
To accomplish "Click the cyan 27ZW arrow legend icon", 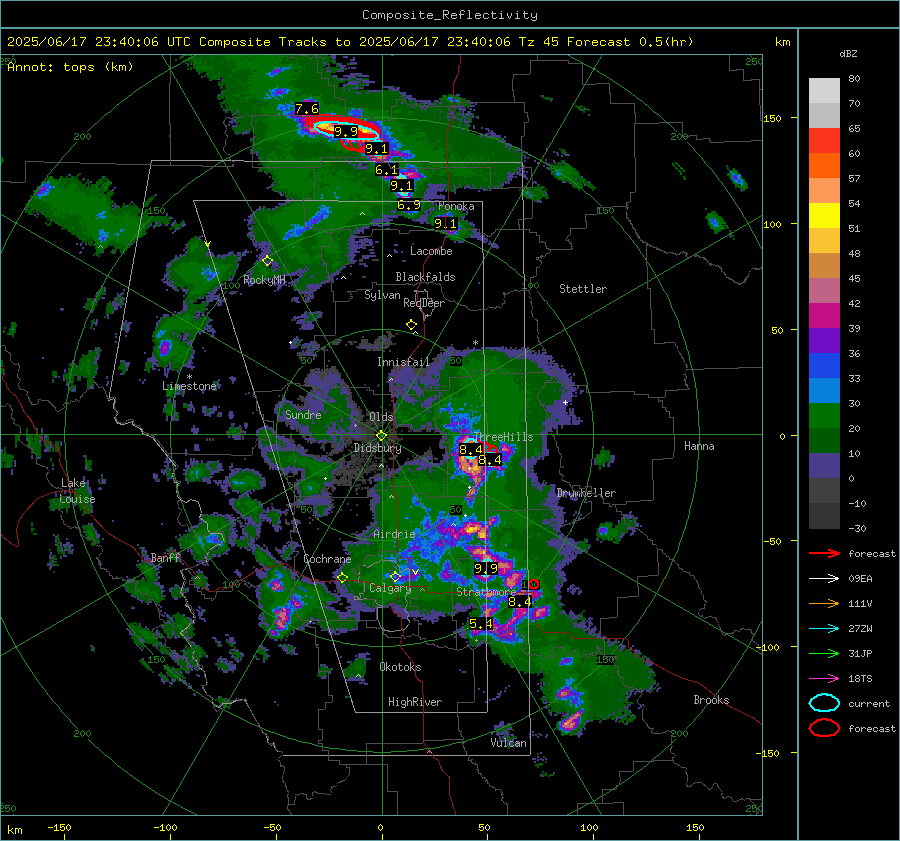I will tap(824, 628).
